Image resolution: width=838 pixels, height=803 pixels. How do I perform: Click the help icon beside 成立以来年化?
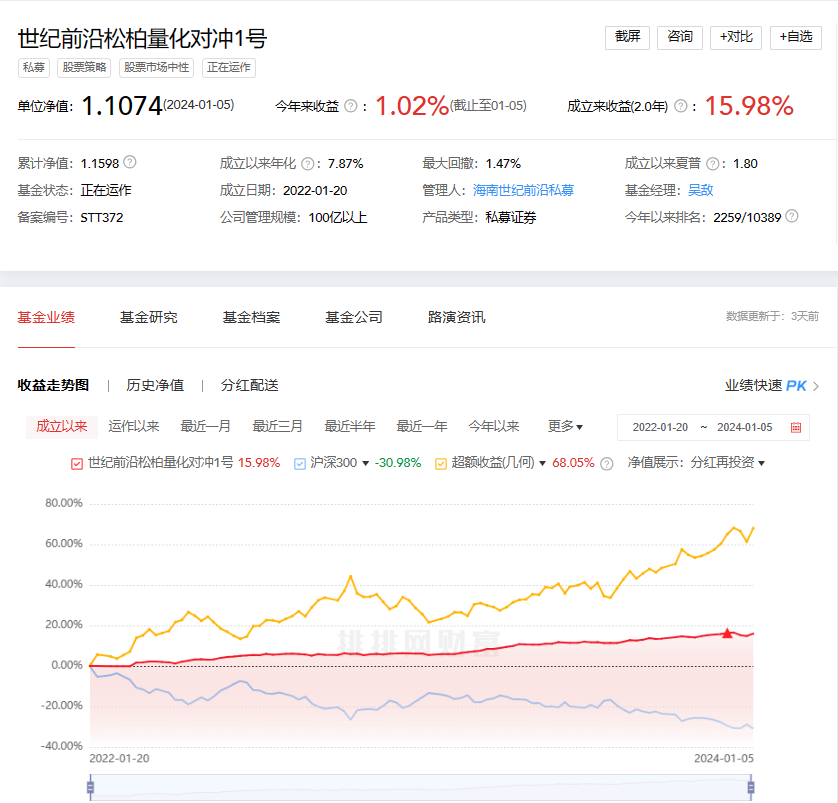(x=308, y=163)
